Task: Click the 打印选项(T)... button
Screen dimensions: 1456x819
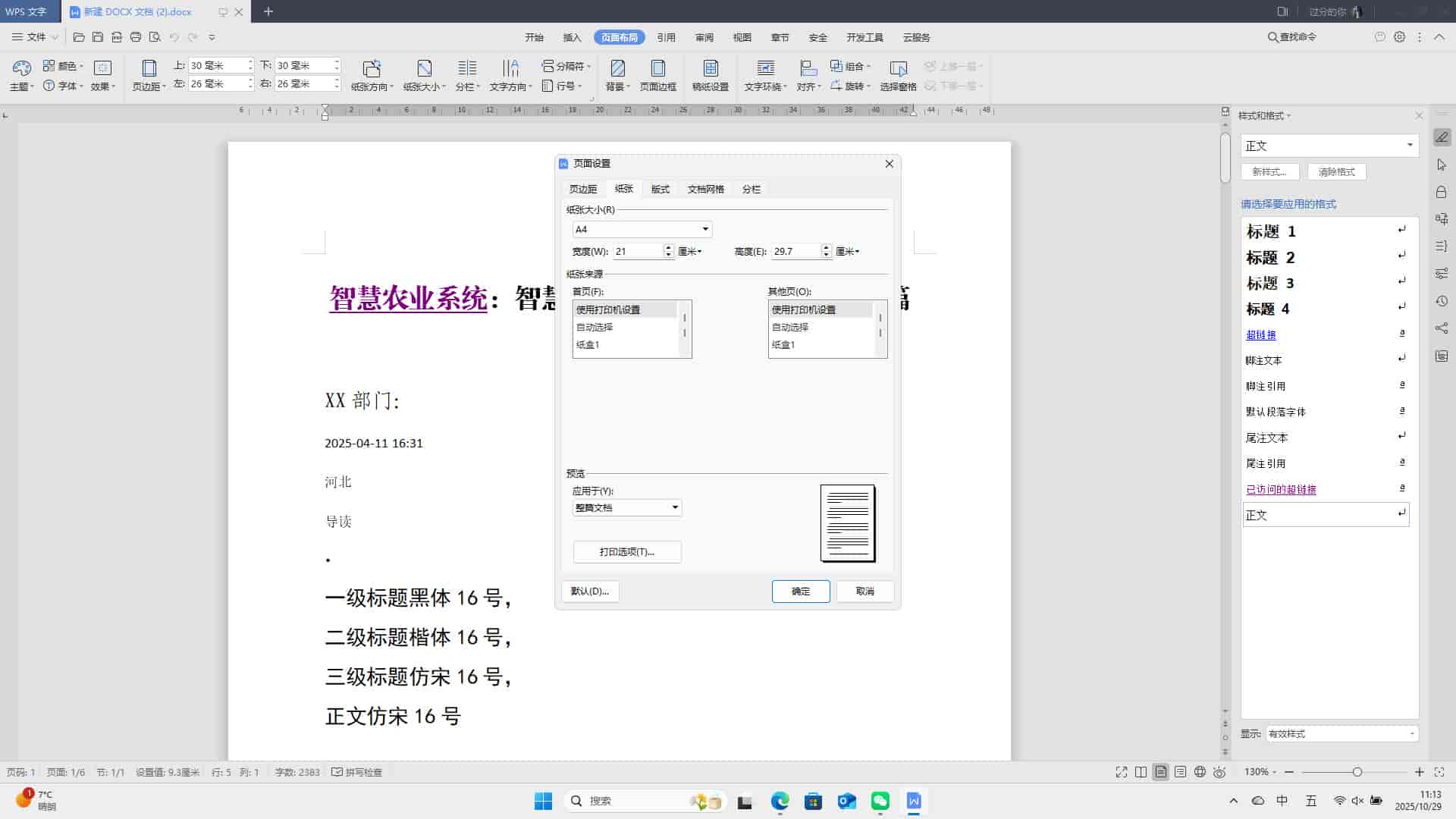Action: [x=627, y=551]
